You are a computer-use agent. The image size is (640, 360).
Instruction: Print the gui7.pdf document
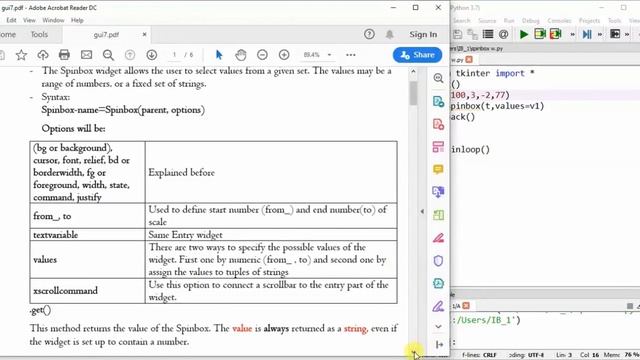(64, 55)
